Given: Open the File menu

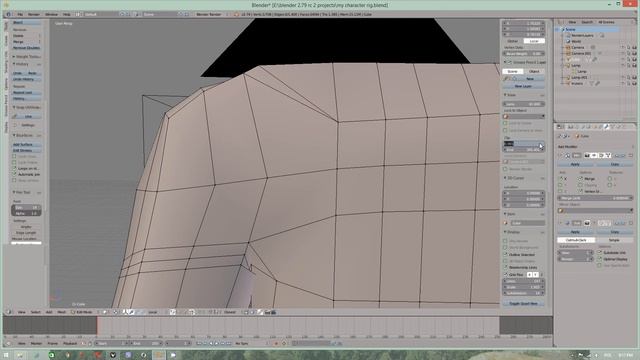Looking at the screenshot, I should [x=20, y=14].
